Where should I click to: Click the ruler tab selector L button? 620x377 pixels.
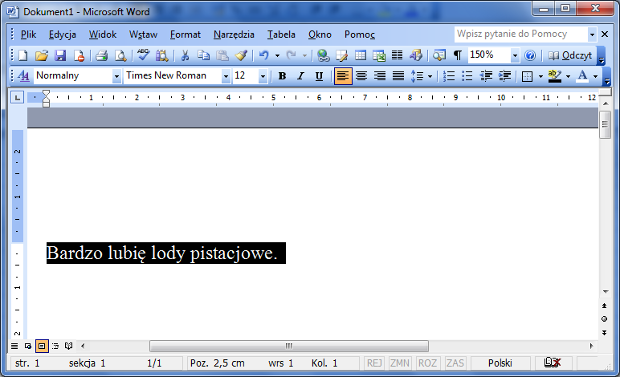pos(17,97)
